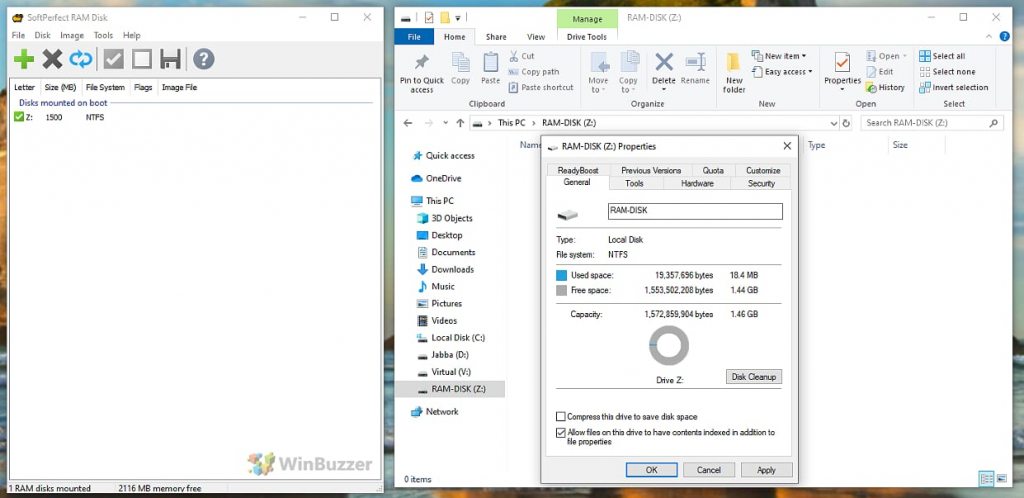Click the Explorer ribbon help icon
The width and height of the screenshot is (1024, 498).
click(x=1004, y=37)
